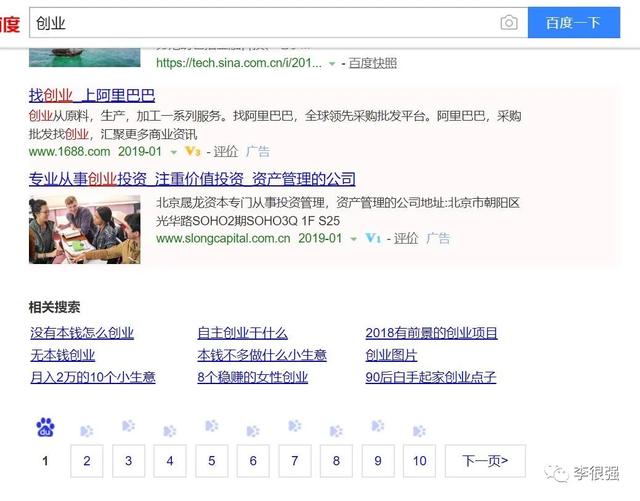Open the 找创业 上阿里巴巴 result link
640x501 pixels.
[92, 95]
